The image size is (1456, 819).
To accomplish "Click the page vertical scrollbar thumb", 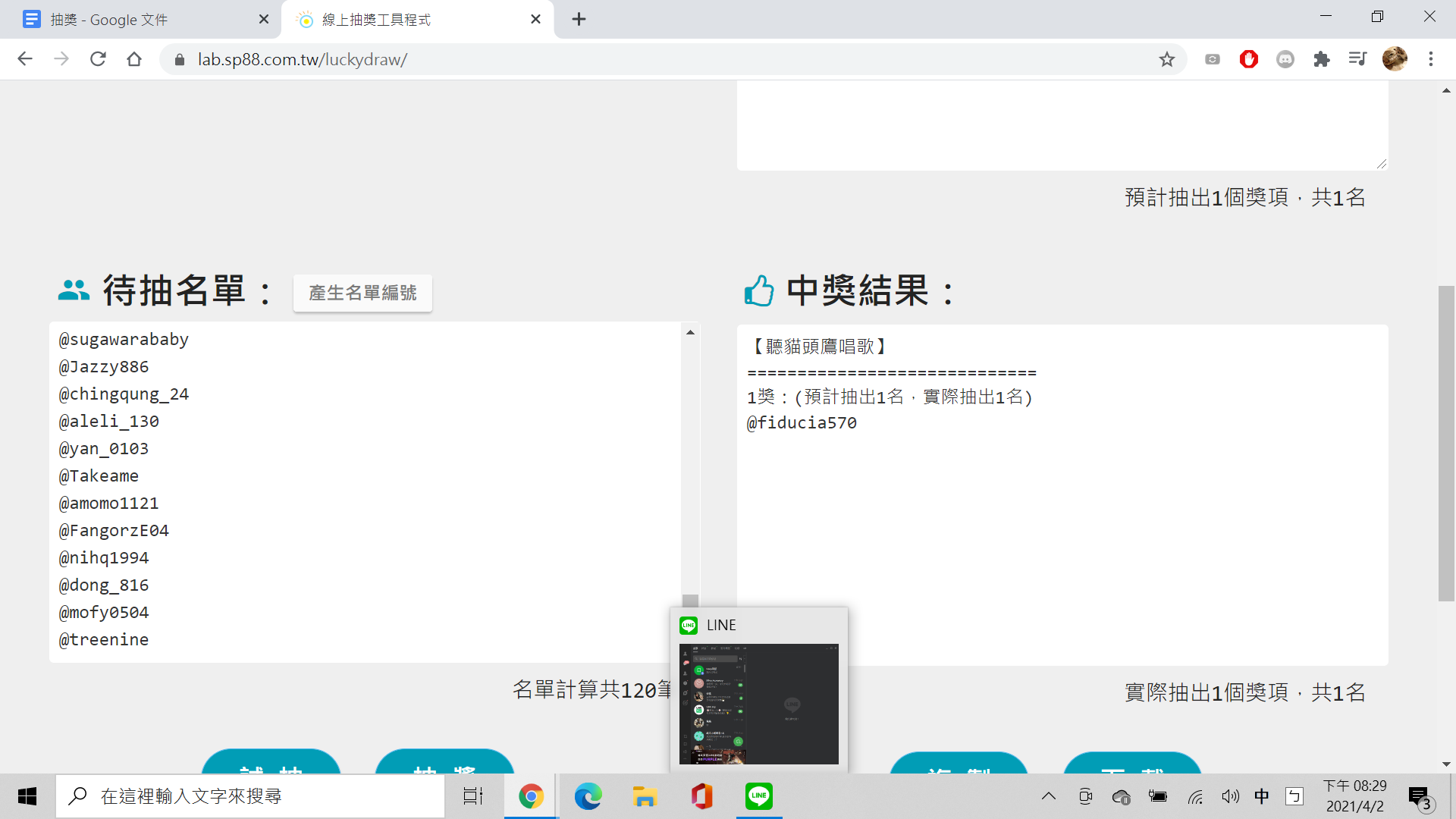I will pos(1446,444).
